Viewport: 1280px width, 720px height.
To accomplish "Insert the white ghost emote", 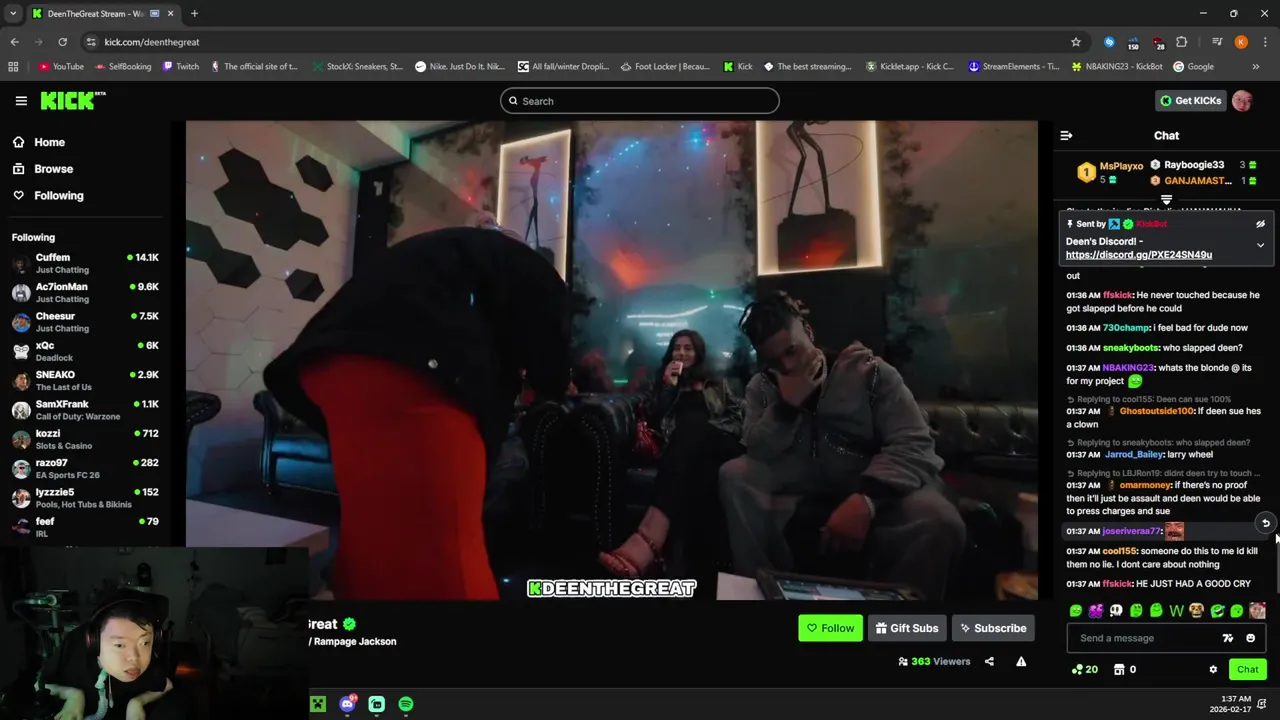I will point(1116,610).
